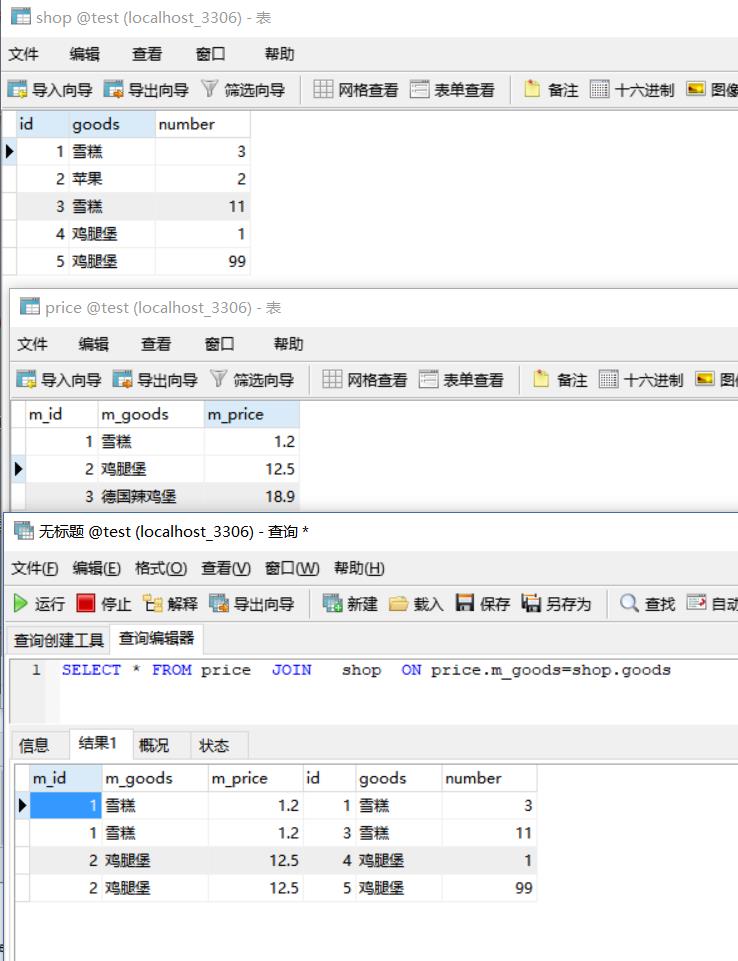Click the Explain (解释) query icon
Screen dimensions: 738x961
tap(153, 603)
